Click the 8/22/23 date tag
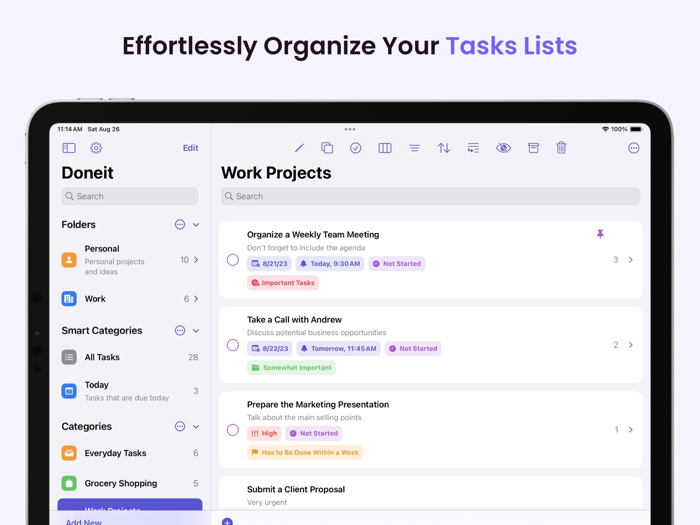 (x=270, y=348)
